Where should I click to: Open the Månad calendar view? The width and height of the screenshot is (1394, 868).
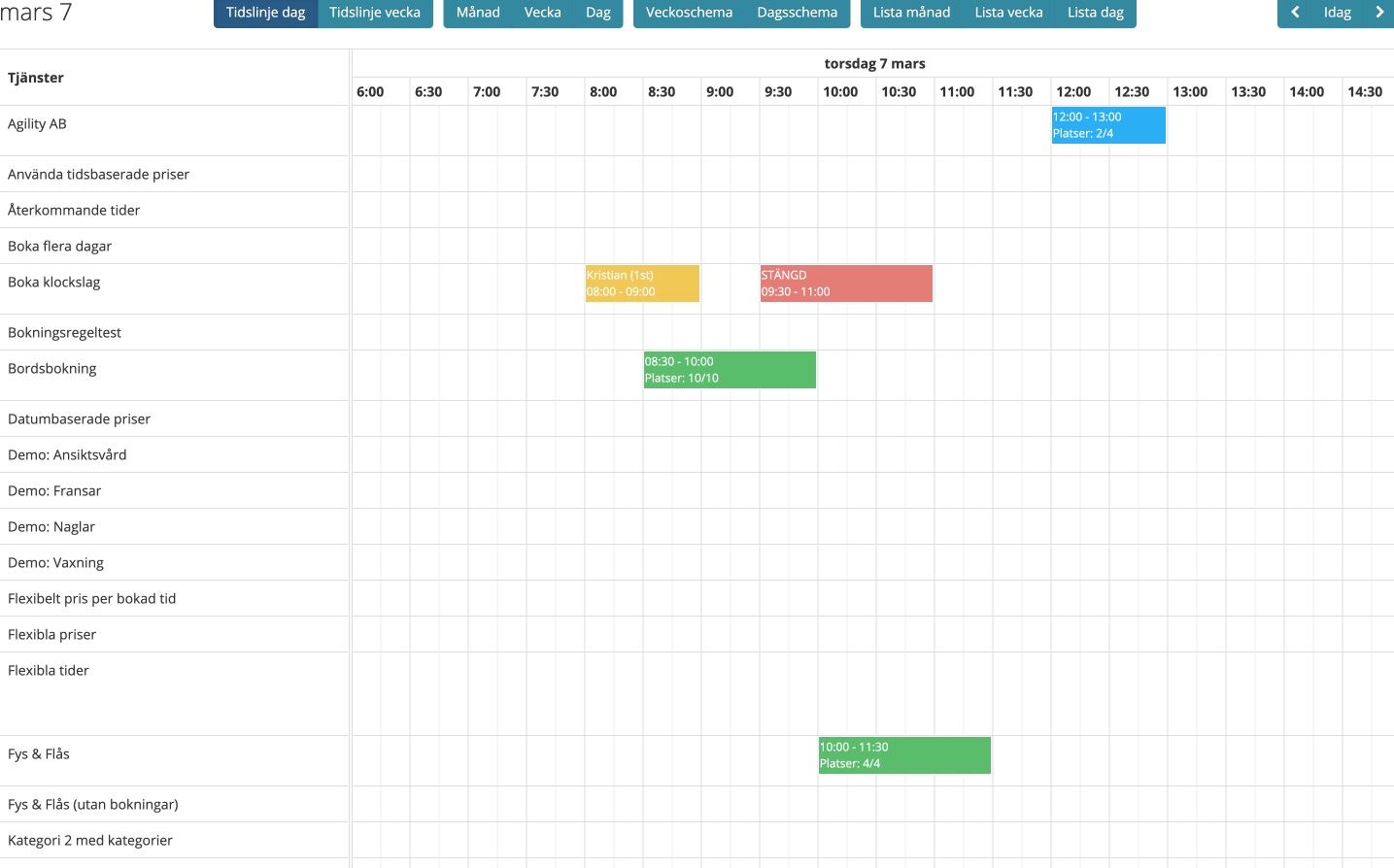coord(478,13)
